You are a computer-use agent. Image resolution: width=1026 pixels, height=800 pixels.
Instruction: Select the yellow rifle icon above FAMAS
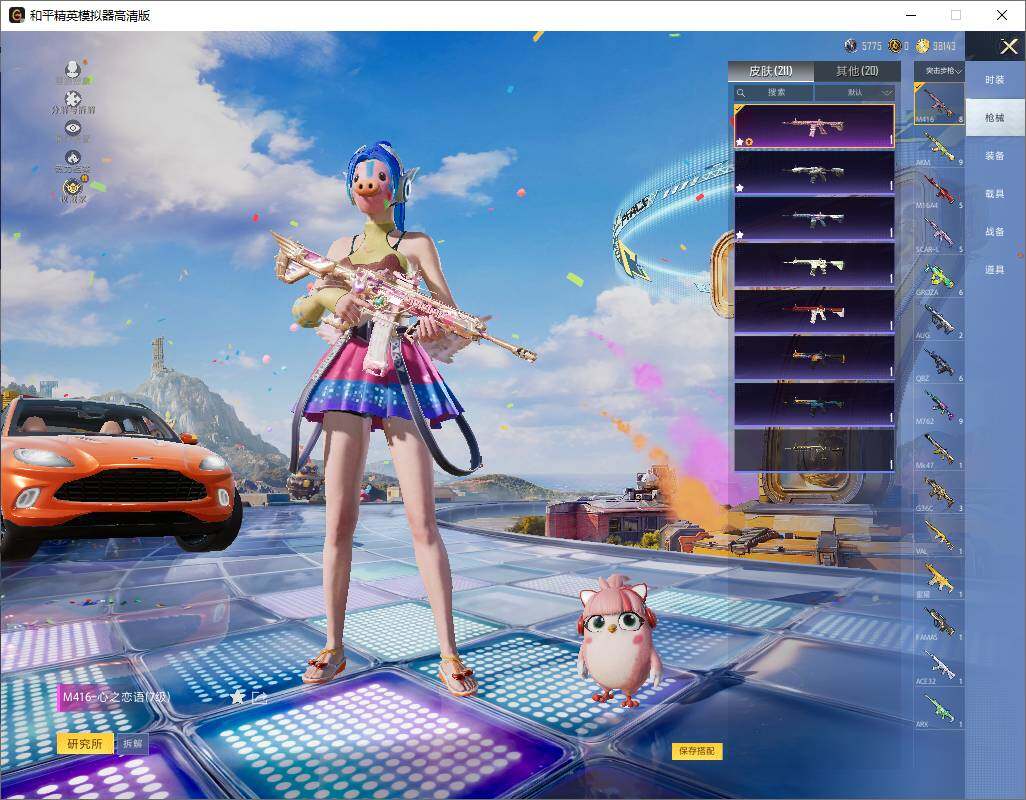(939, 578)
